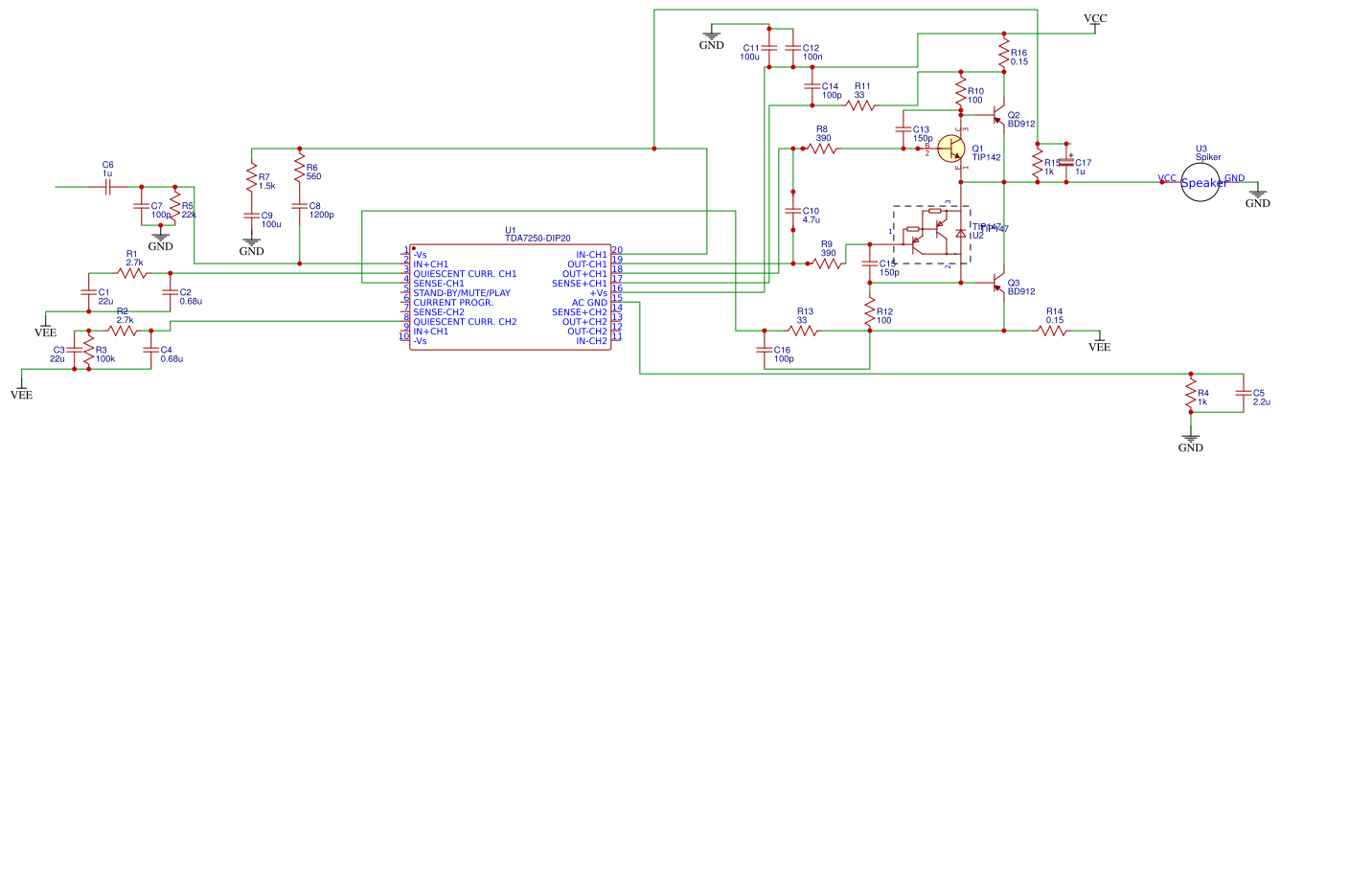Select resistor R8 390 symbol
The height and width of the screenshot is (892, 1372).
tap(822, 149)
